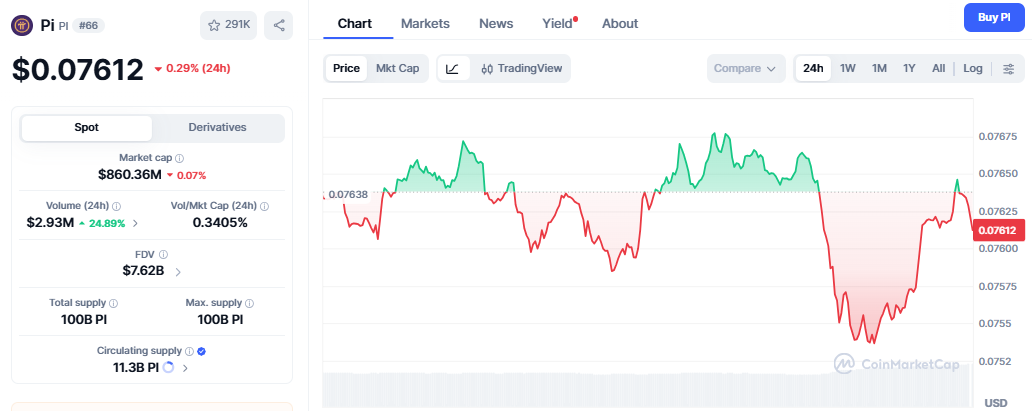Click the Max. supply info icon
The height and width of the screenshot is (411, 1032).
(249, 303)
